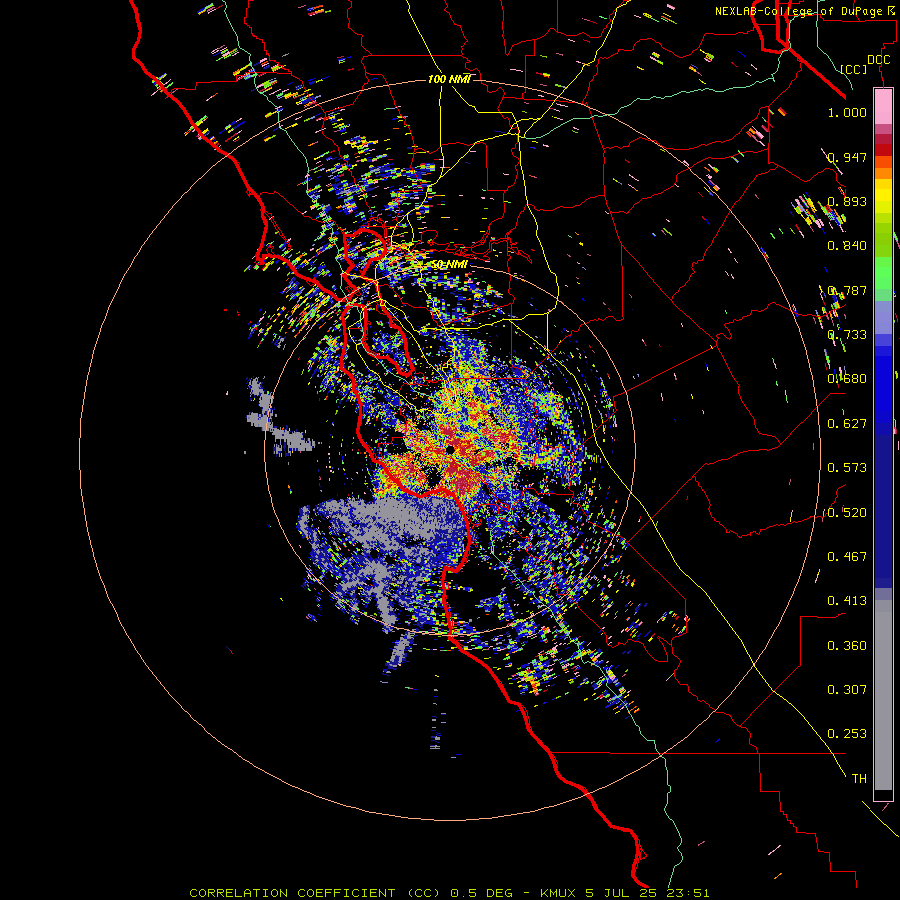Viewport: 900px width, 900px height.
Task: Click the dark navy segment of color bar
Action: coord(883,505)
